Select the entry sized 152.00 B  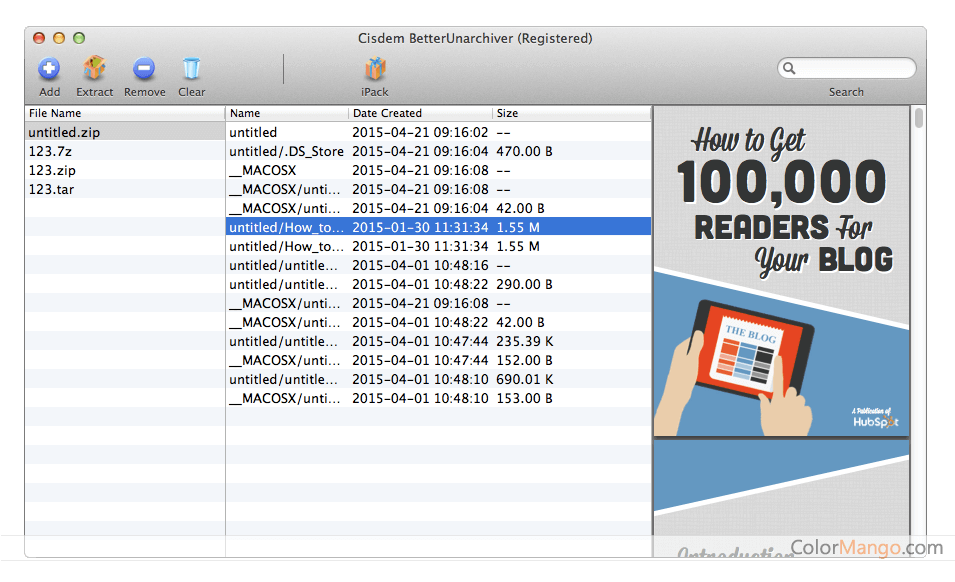(x=439, y=360)
